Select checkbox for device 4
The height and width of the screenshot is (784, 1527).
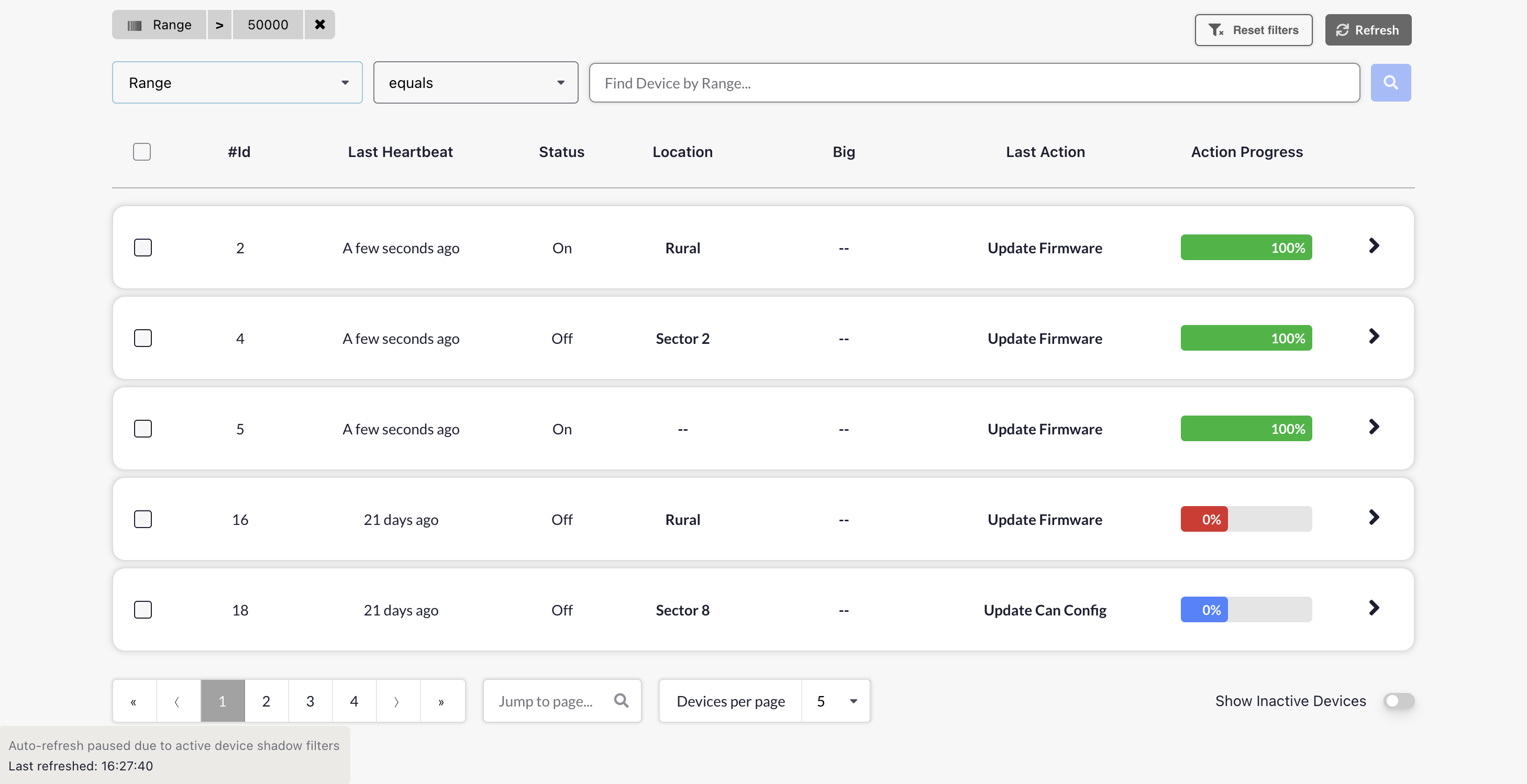(143, 339)
